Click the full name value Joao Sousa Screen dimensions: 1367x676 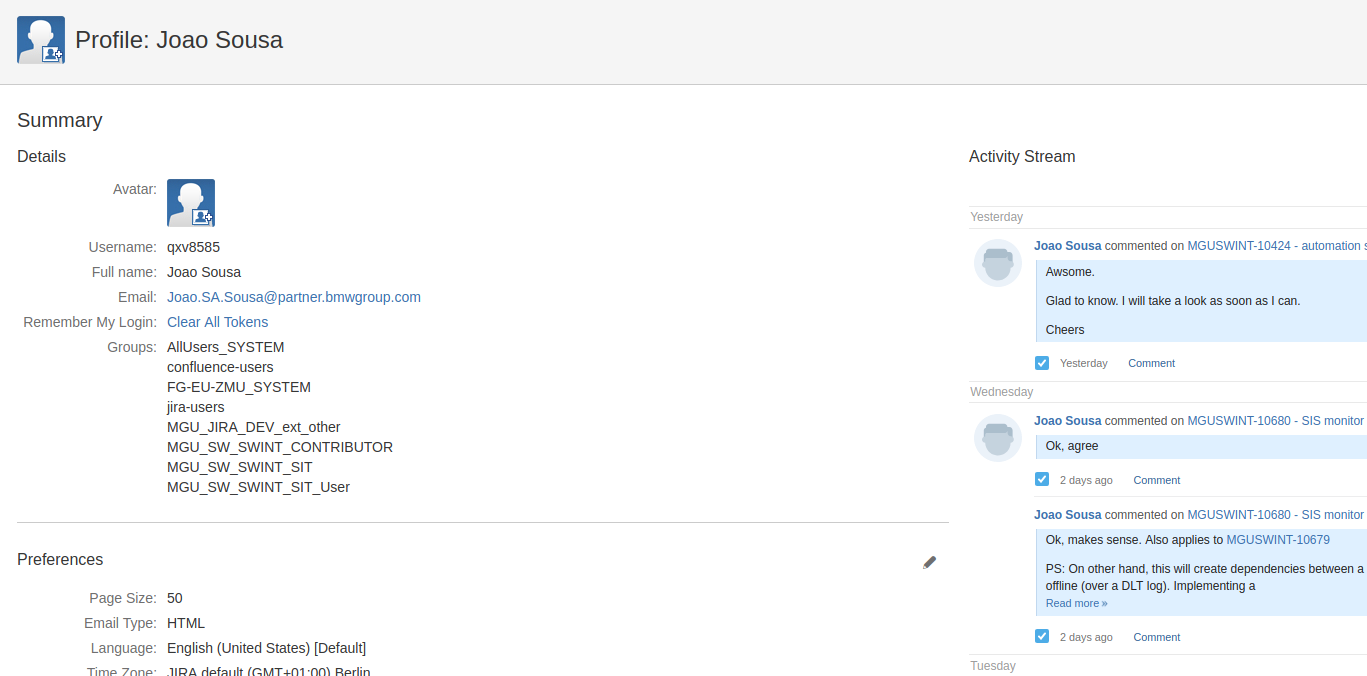204,272
